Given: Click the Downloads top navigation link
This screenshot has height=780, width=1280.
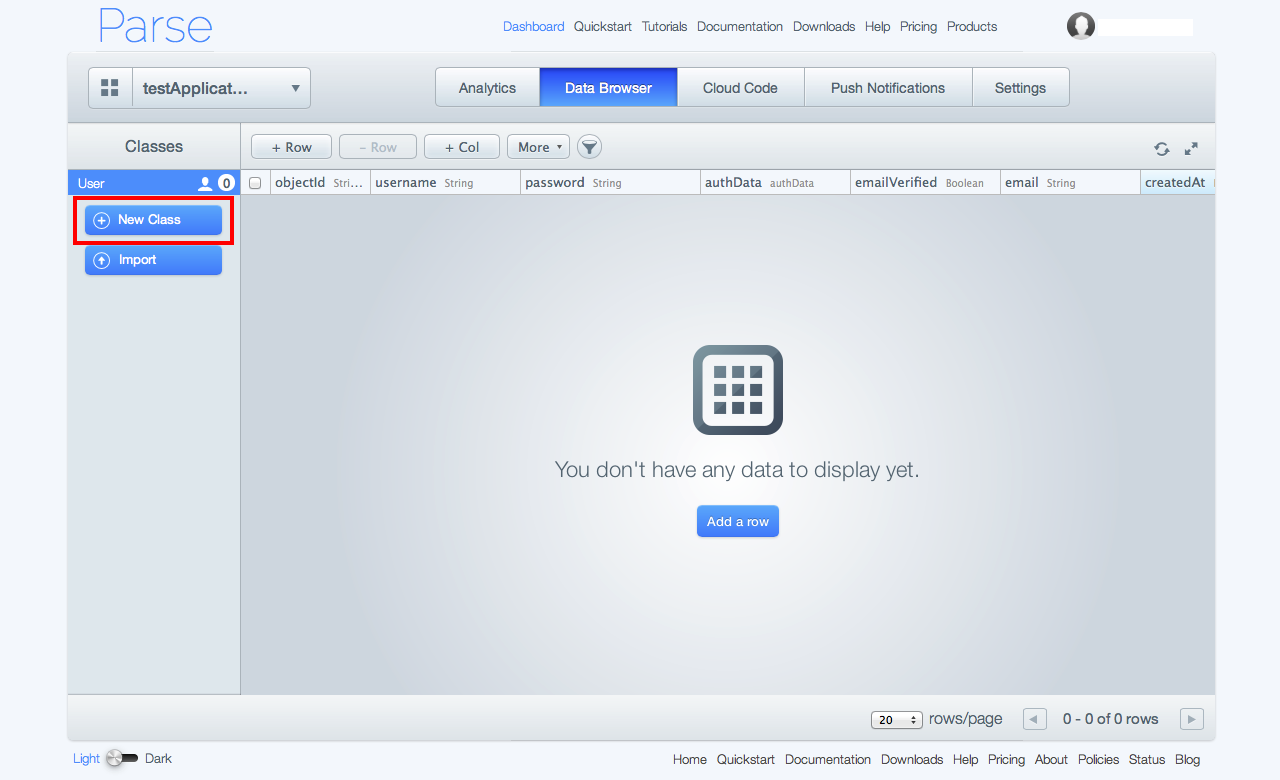Looking at the screenshot, I should pos(824,27).
